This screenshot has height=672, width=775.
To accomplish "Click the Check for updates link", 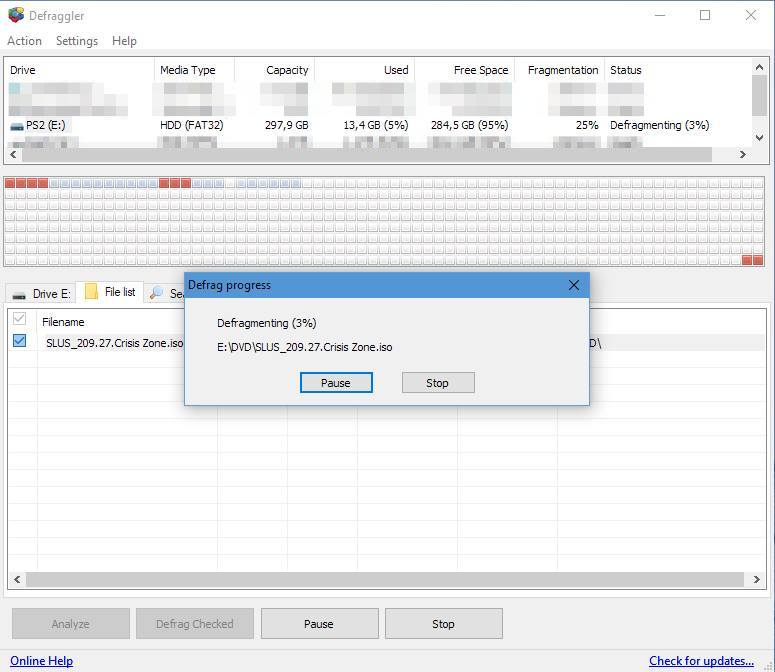I will tap(701, 661).
